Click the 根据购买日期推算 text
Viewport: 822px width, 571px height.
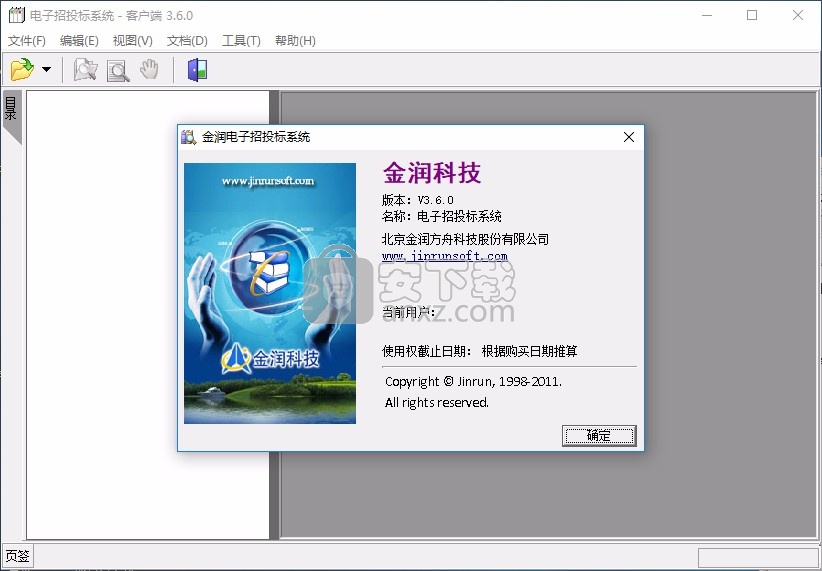[529, 351]
